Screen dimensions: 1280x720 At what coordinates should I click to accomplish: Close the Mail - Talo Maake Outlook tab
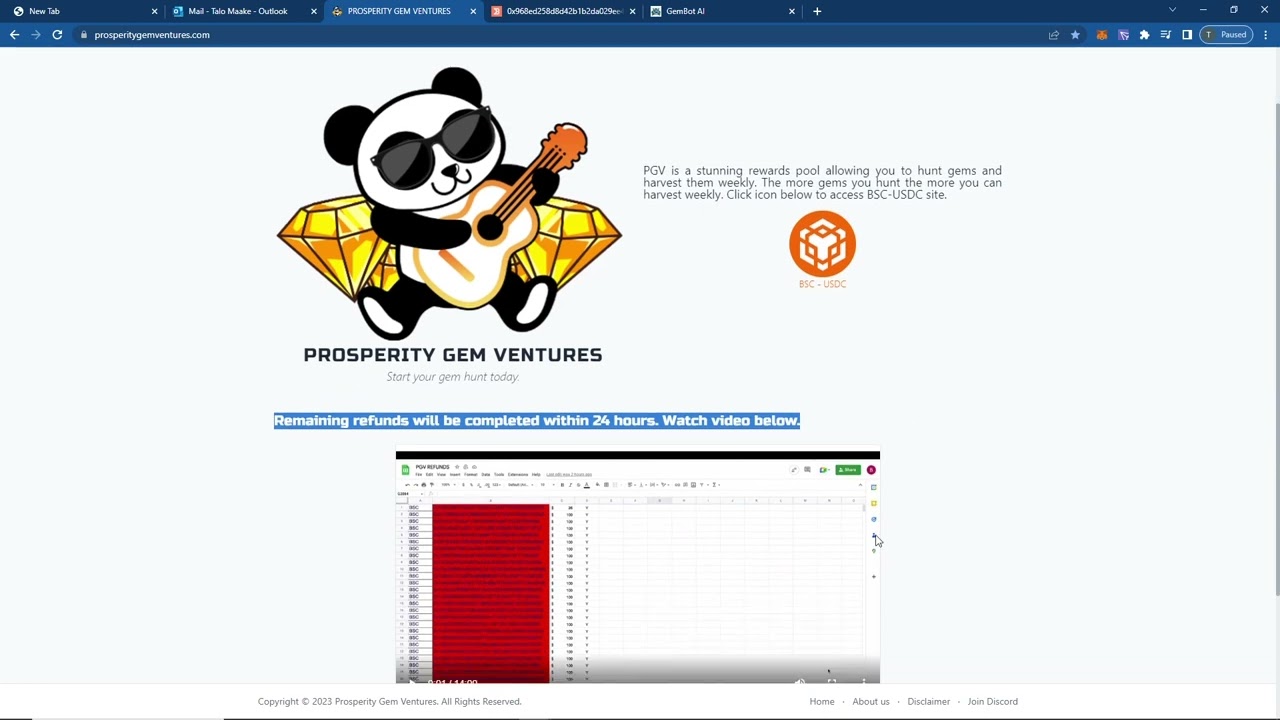point(314,11)
